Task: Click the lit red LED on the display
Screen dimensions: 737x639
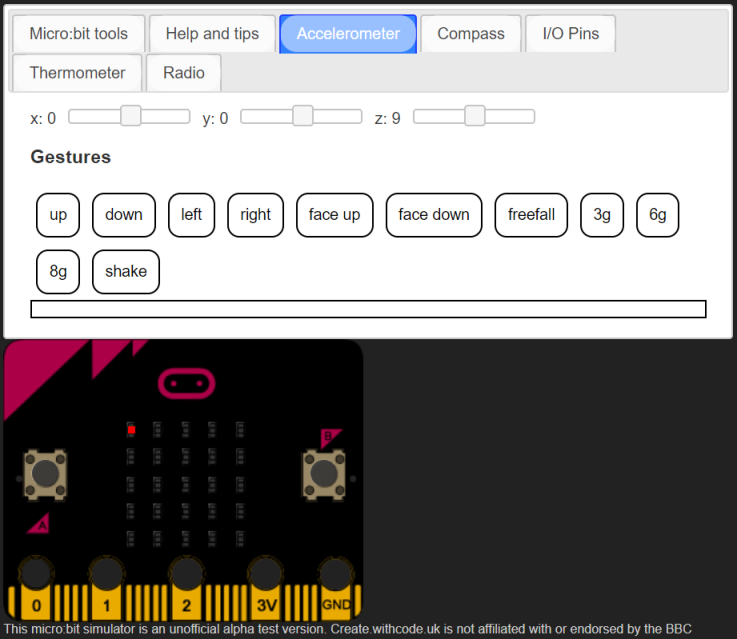Action: 131,429
